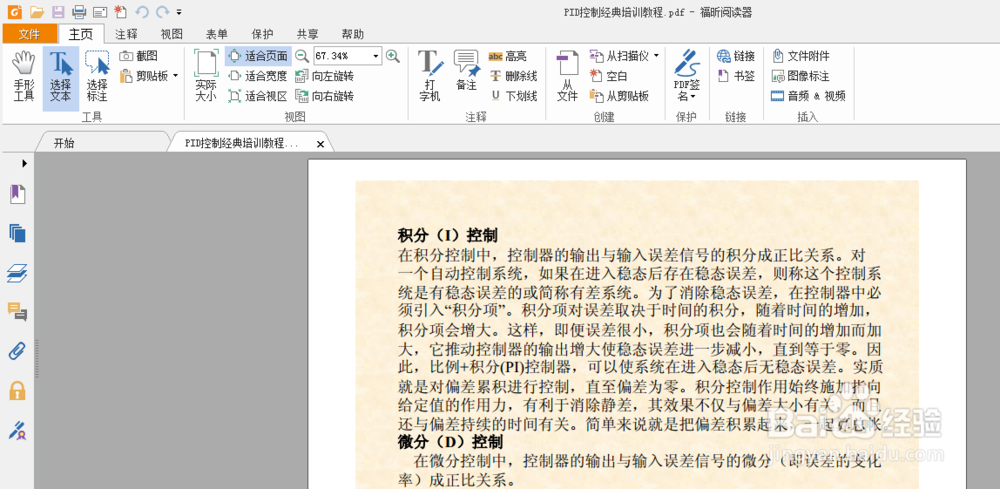Select the PID控制经典培训教程 document tab
The width and height of the screenshot is (1000, 489).
coord(242,144)
